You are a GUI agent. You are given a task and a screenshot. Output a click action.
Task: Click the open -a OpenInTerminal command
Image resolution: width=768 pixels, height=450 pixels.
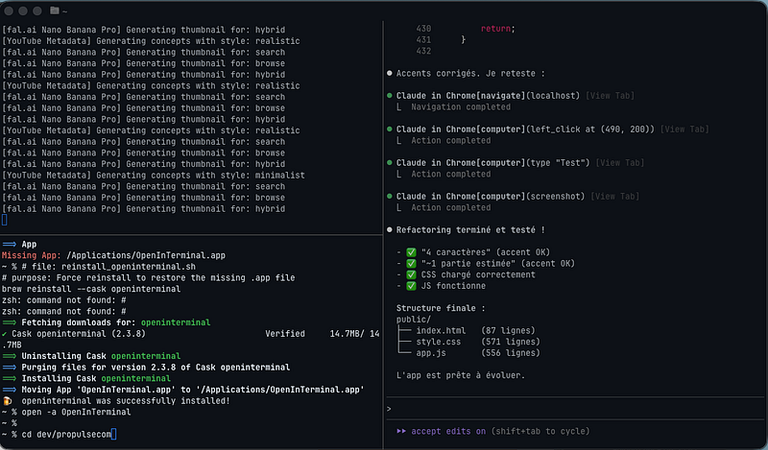76,412
